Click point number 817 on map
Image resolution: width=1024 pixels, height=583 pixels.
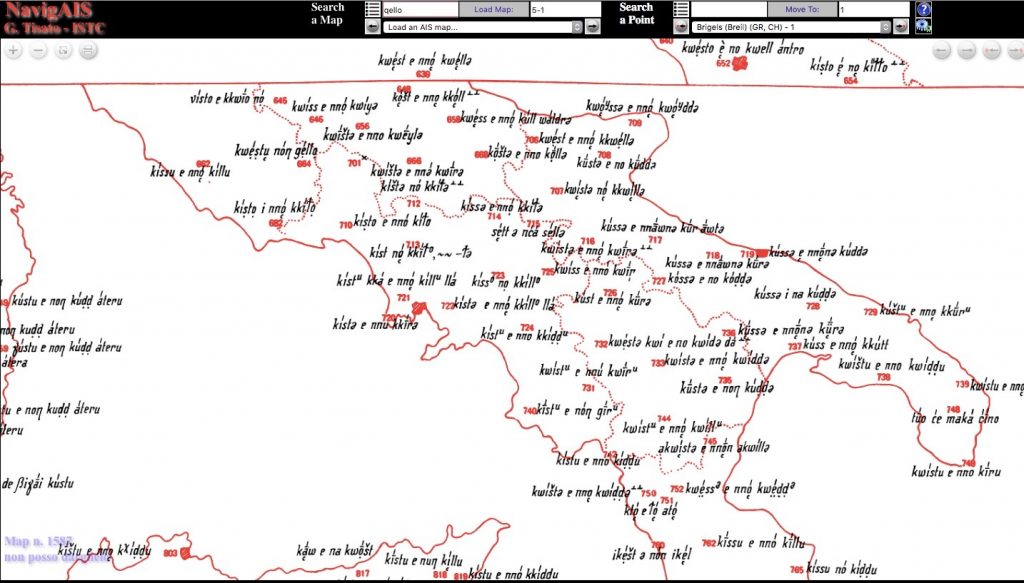tap(362, 573)
